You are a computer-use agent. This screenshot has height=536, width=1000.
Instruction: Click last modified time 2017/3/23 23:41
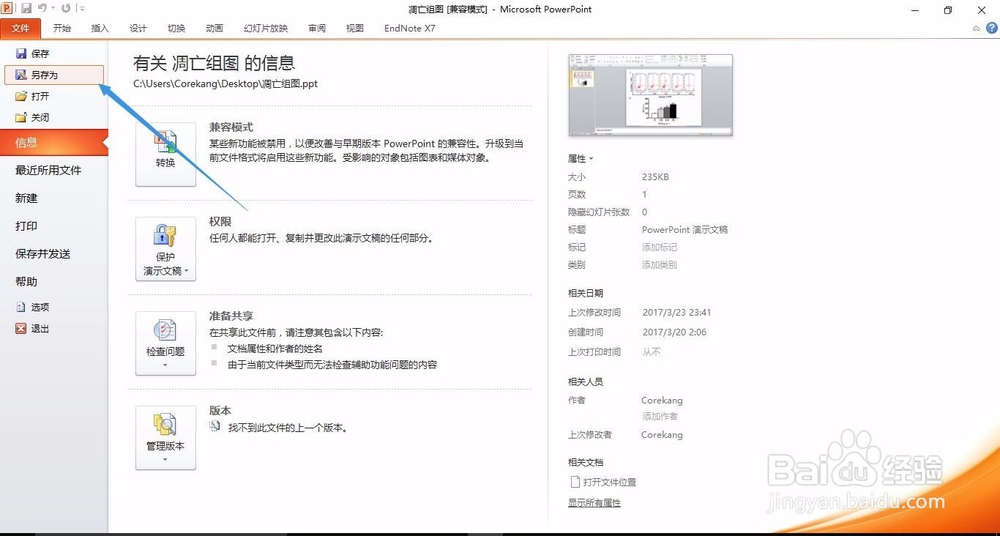point(676,313)
